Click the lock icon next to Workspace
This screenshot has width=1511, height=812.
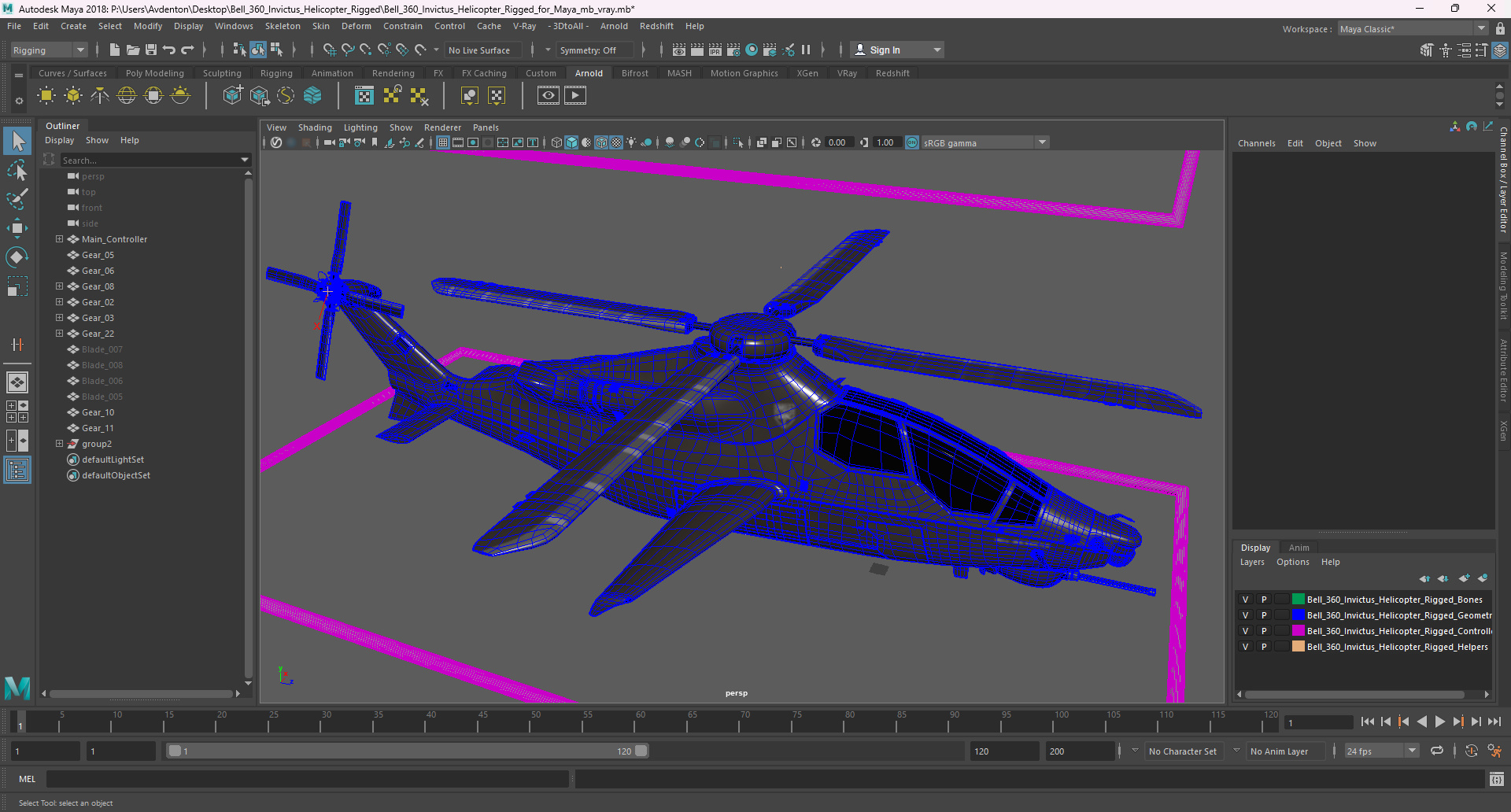tap(1500, 28)
